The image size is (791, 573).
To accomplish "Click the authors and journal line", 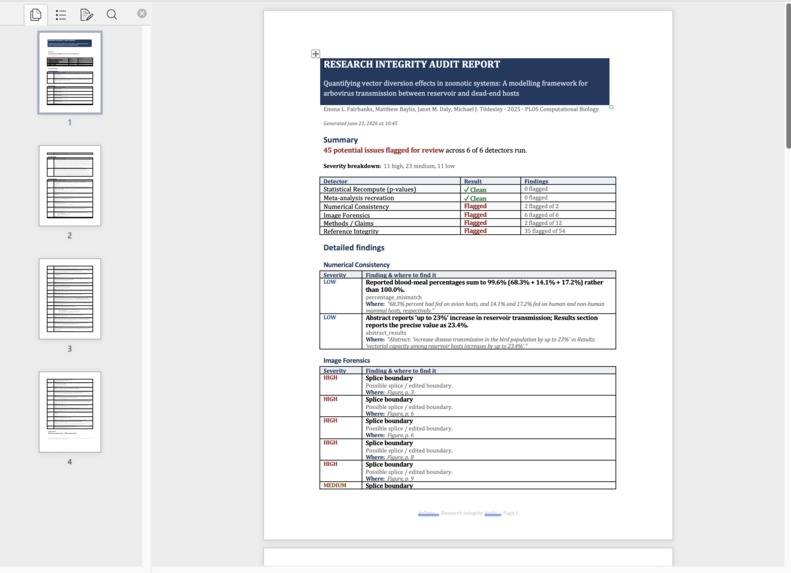I will [461, 109].
